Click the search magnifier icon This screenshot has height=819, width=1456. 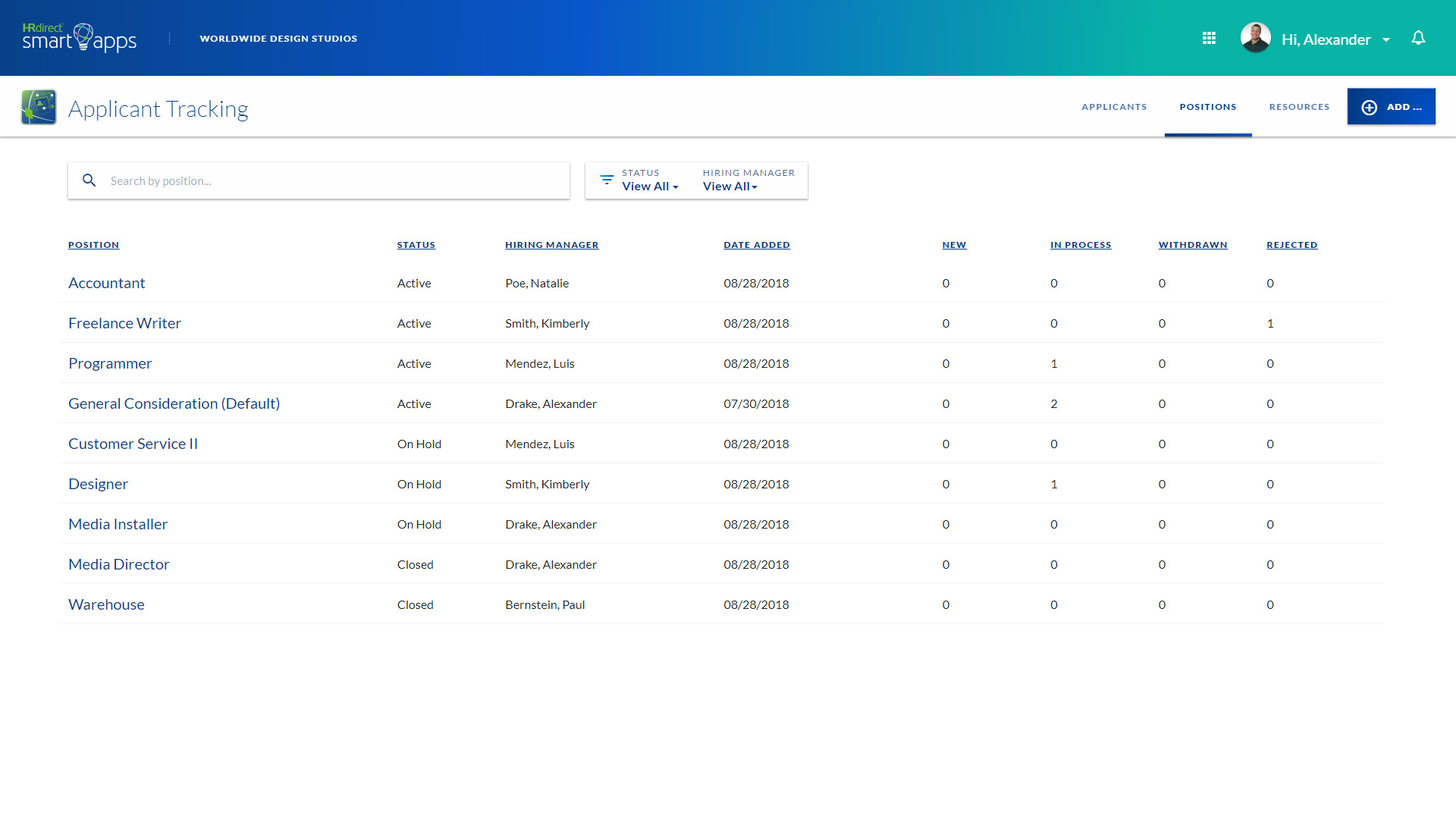[x=89, y=180]
